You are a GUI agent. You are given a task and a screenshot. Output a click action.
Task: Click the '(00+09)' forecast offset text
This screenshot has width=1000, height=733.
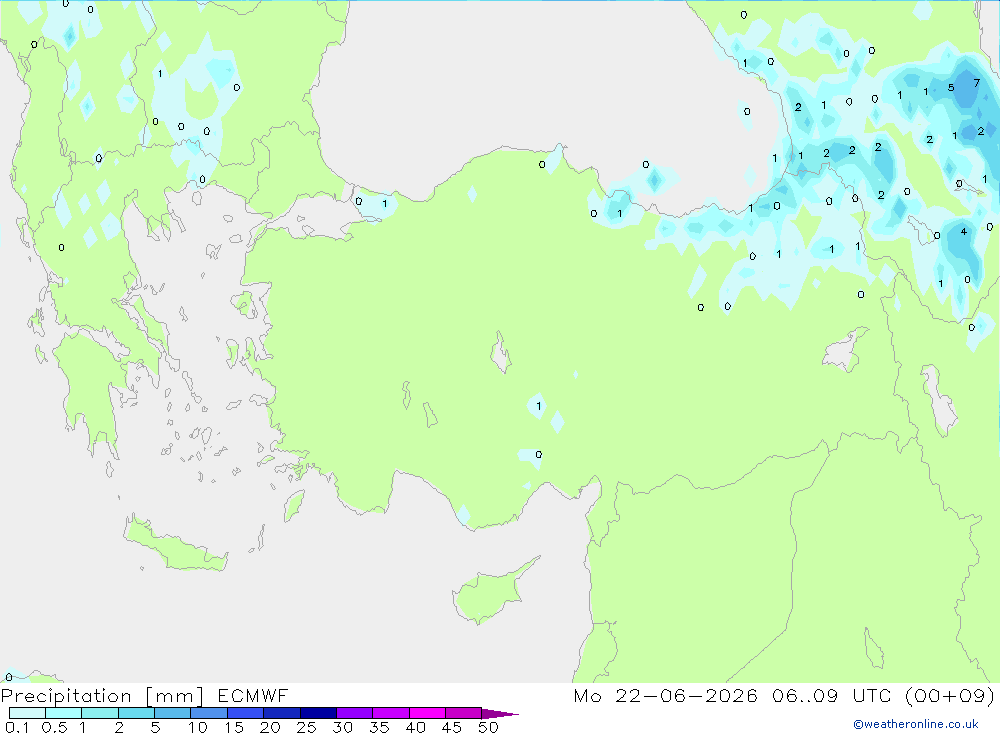click(x=950, y=696)
